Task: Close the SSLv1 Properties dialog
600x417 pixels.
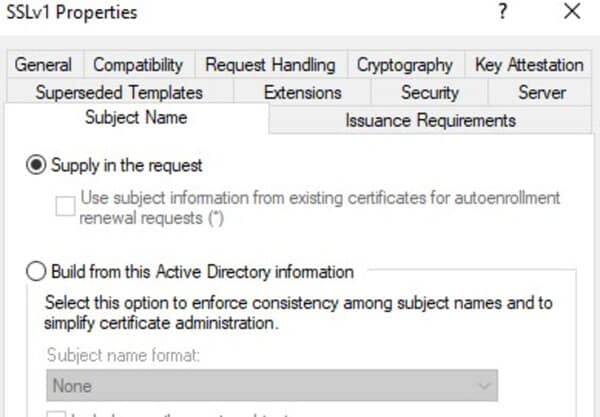Action: (572, 13)
